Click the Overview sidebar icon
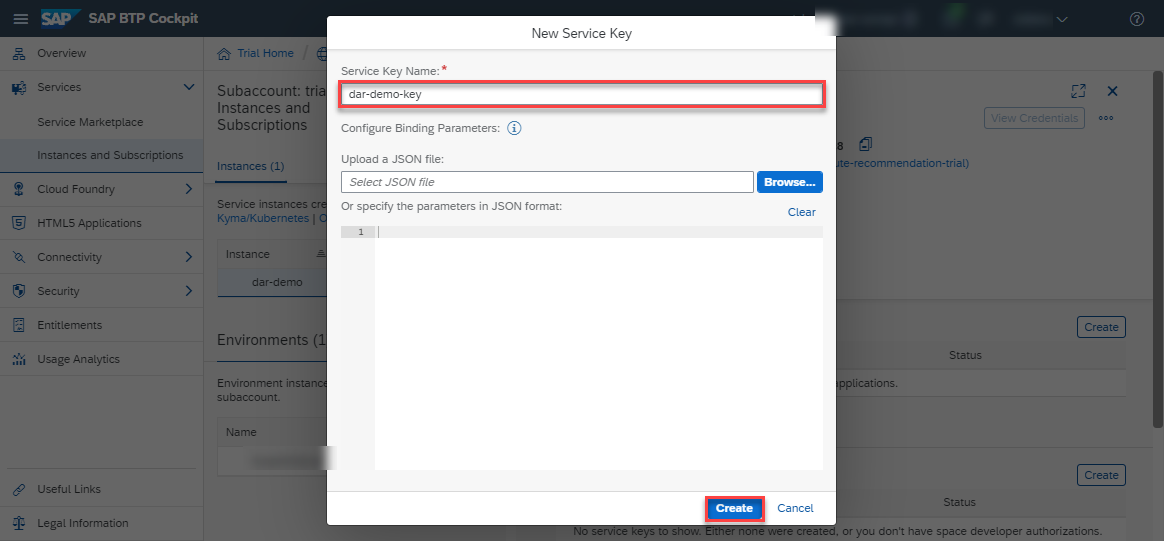Image resolution: width=1164 pixels, height=541 pixels. tap(20, 53)
